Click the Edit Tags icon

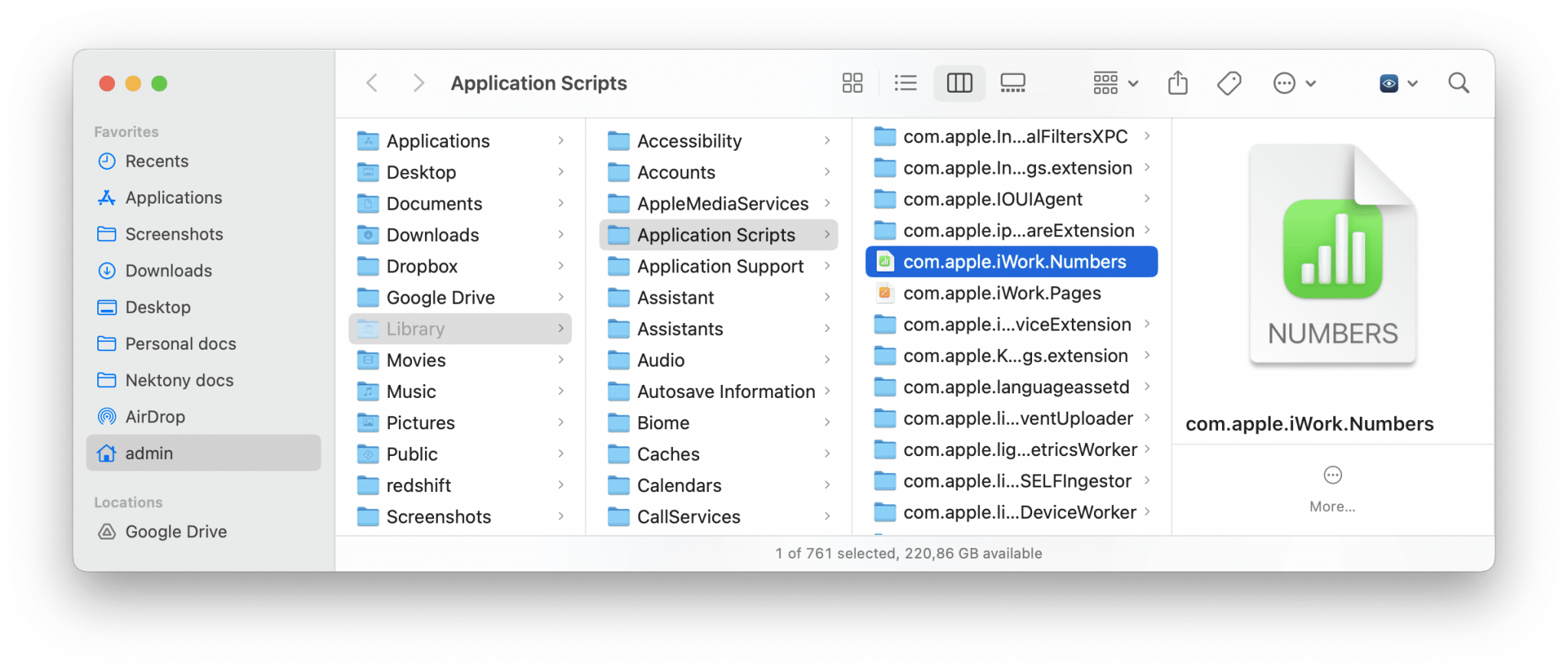(x=1229, y=83)
